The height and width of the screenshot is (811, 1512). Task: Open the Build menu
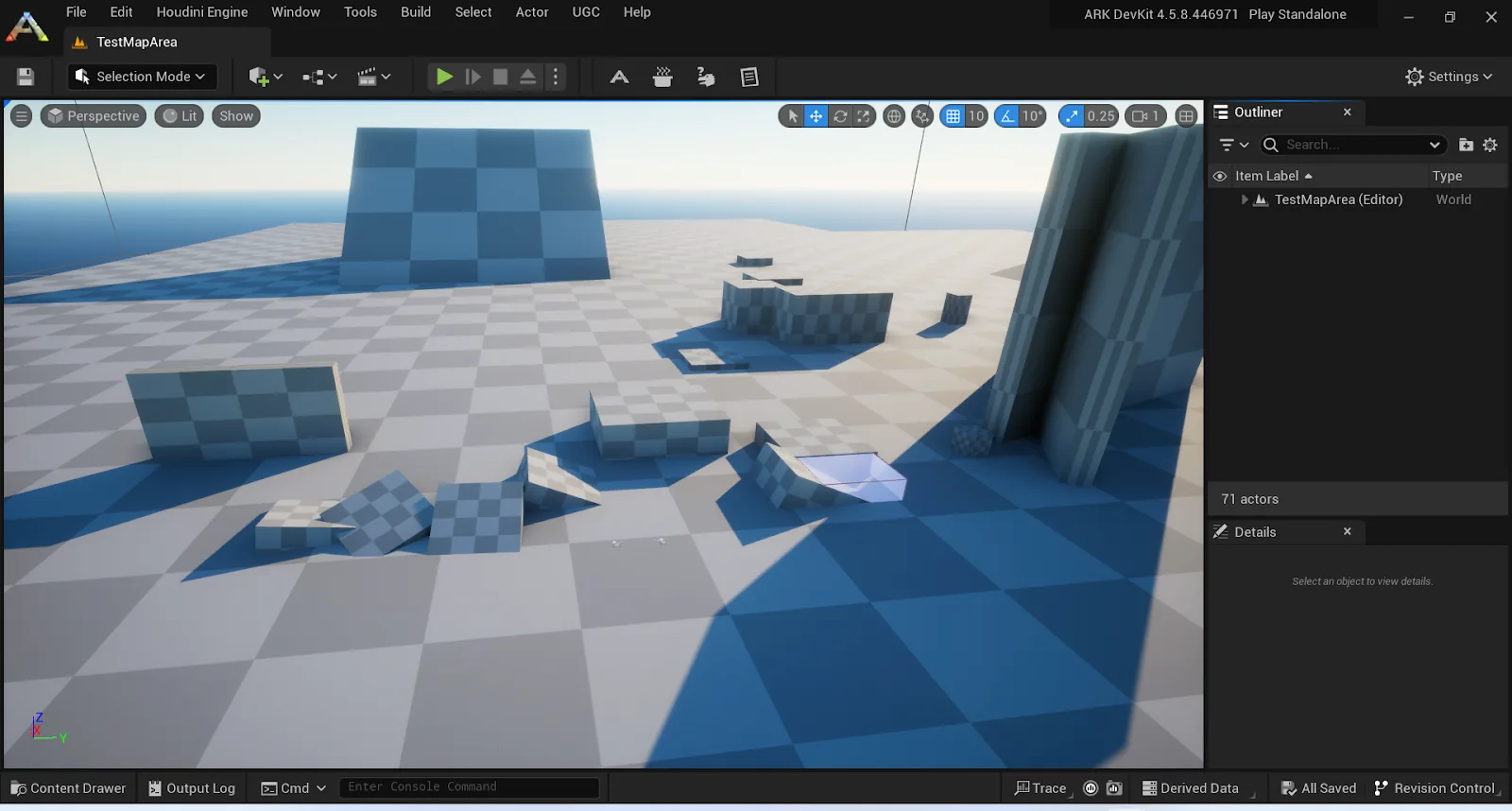(x=416, y=12)
